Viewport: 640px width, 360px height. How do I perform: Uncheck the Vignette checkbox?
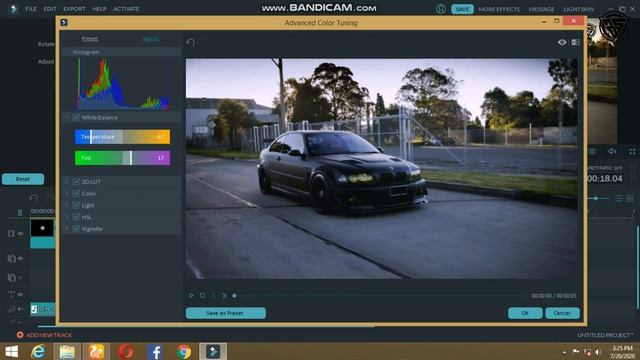click(76, 229)
